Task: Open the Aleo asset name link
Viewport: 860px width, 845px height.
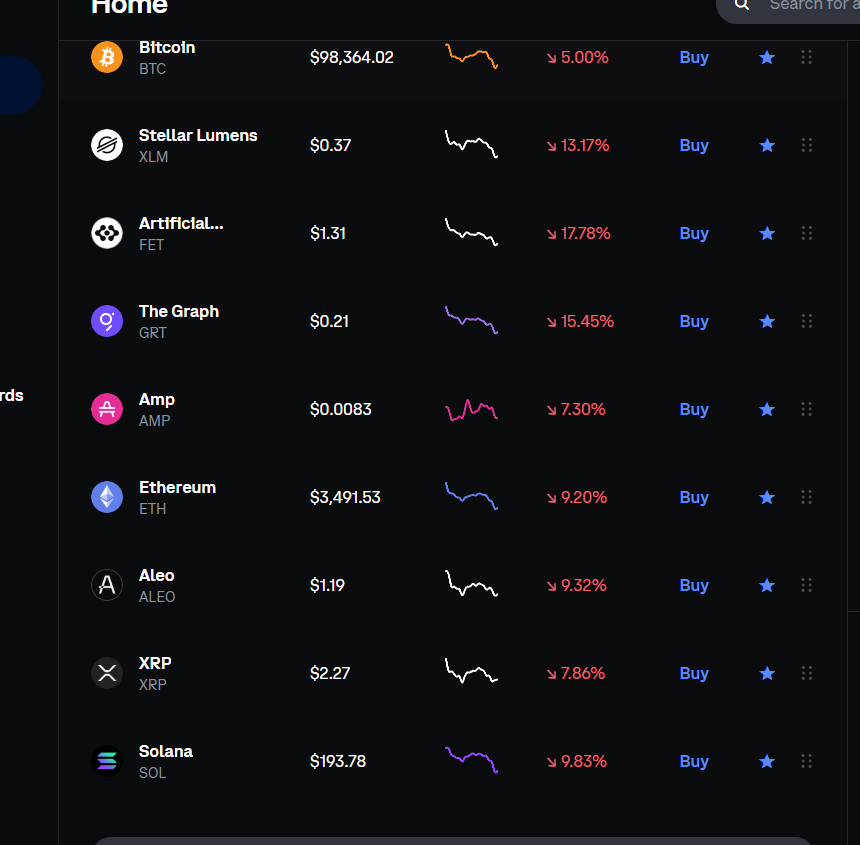Action: (x=157, y=575)
